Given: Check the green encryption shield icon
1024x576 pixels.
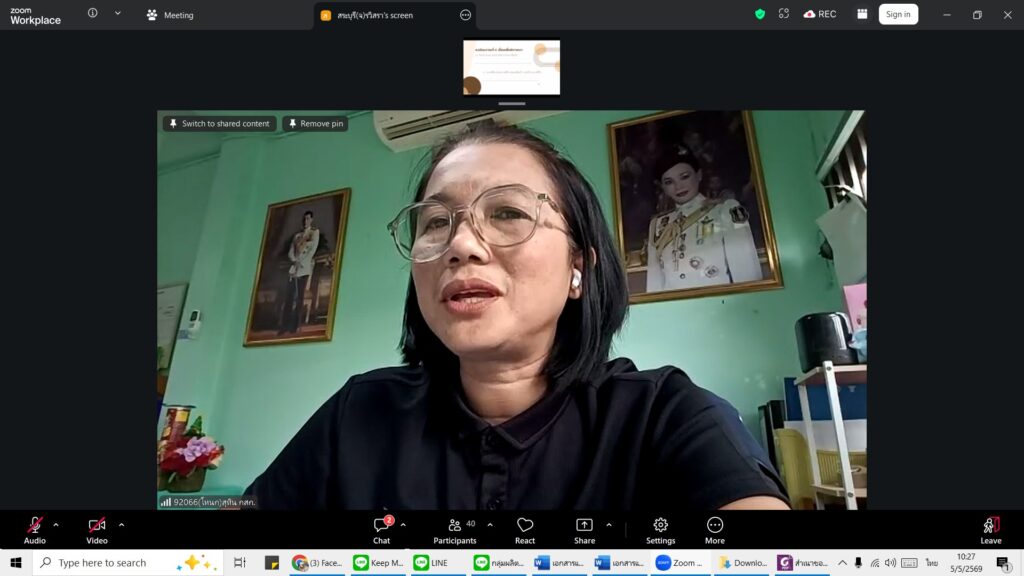Looking at the screenshot, I should click(x=760, y=14).
